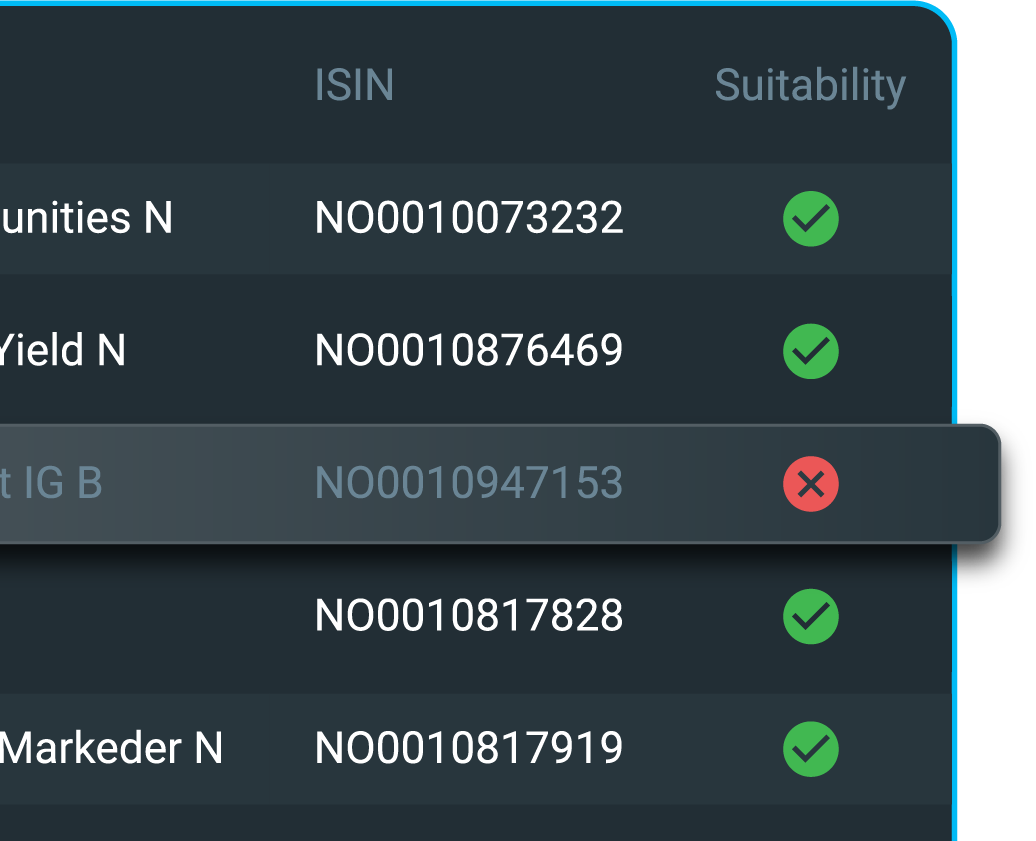Click the Suitability column header
Viewport: 1036px width, 841px height.
[810, 87]
